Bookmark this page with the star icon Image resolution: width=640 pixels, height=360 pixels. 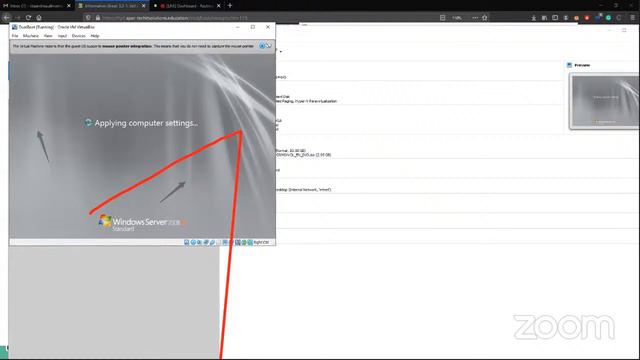(x=484, y=18)
